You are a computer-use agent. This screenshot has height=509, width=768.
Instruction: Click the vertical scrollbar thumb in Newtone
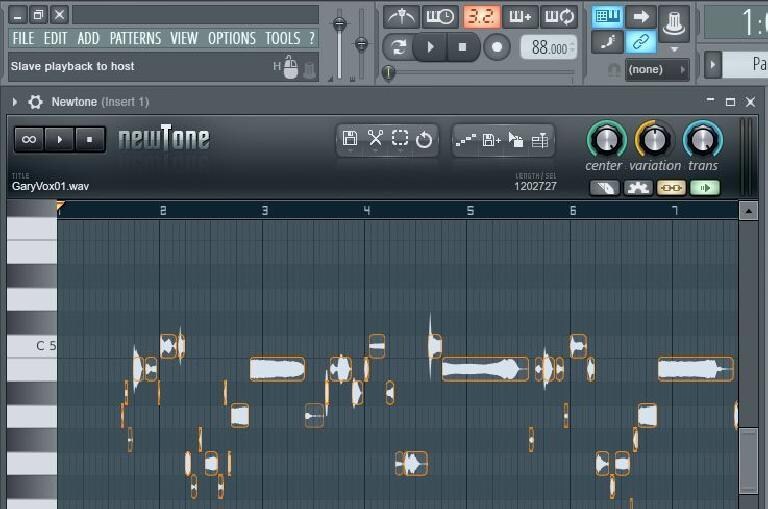click(x=748, y=461)
